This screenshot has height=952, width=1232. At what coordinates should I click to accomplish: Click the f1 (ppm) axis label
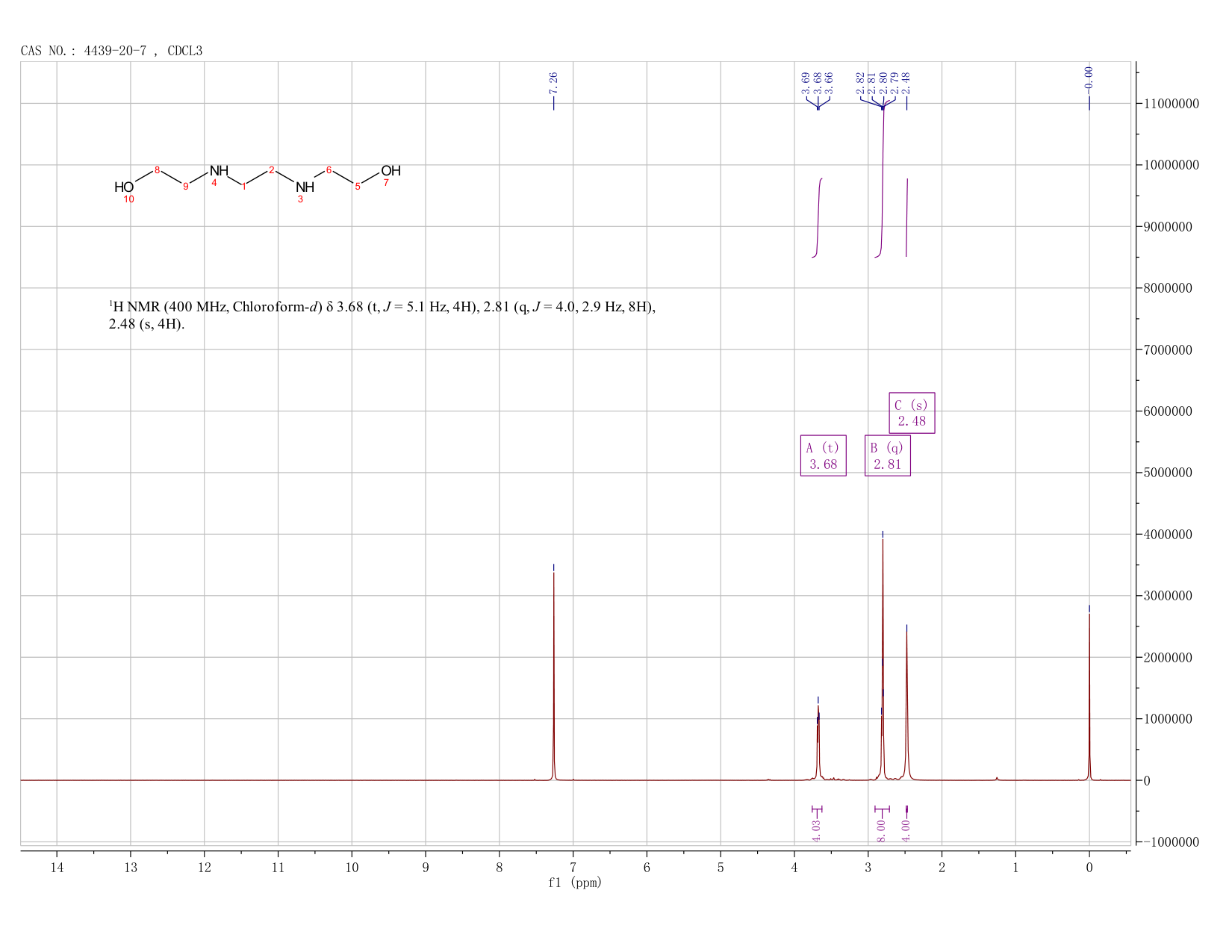click(575, 883)
